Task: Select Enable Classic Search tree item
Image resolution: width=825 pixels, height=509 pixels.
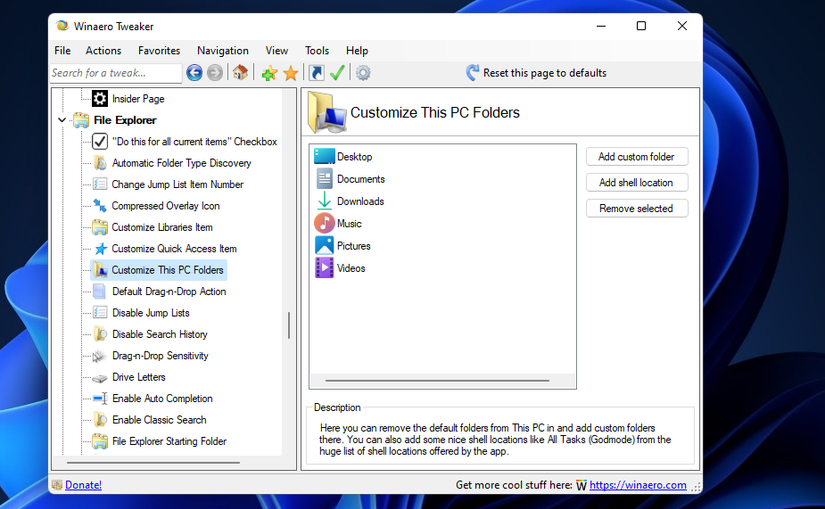Action: click(159, 420)
